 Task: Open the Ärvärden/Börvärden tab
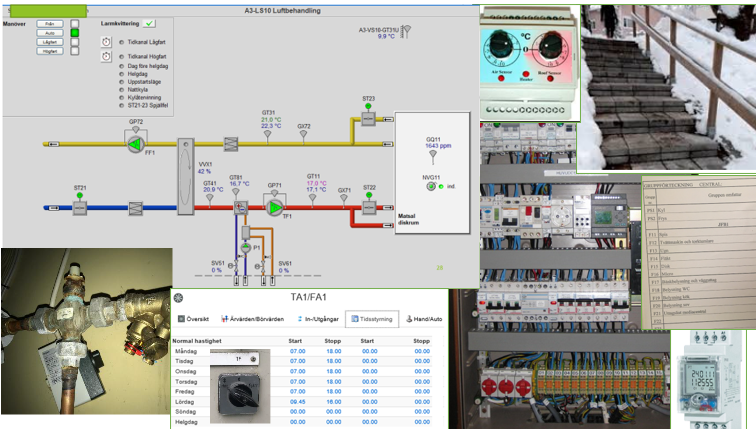pyautogui.click(x=252, y=319)
